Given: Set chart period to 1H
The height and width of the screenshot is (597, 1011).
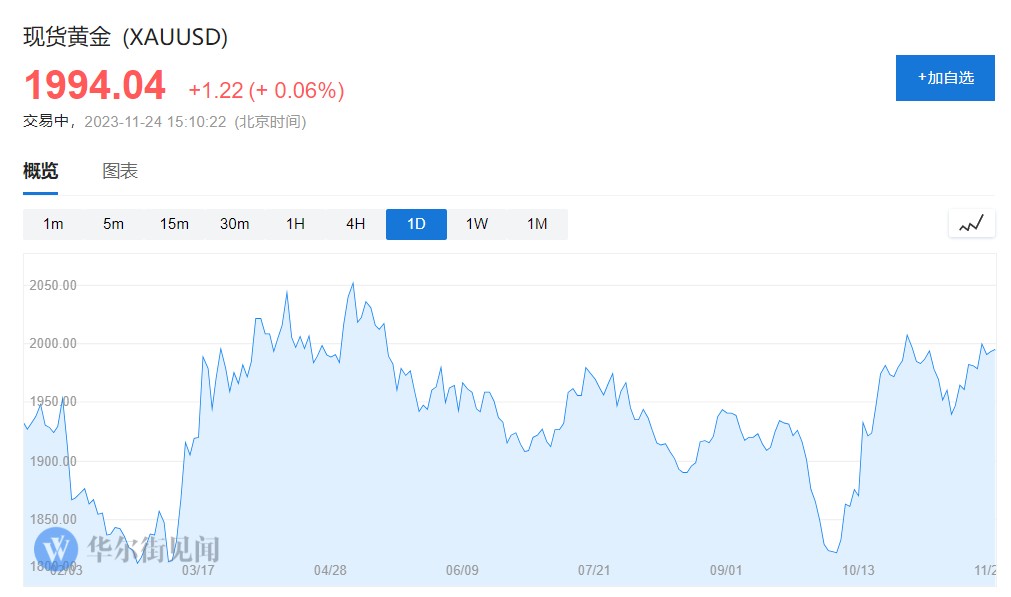Looking at the screenshot, I should (295, 224).
